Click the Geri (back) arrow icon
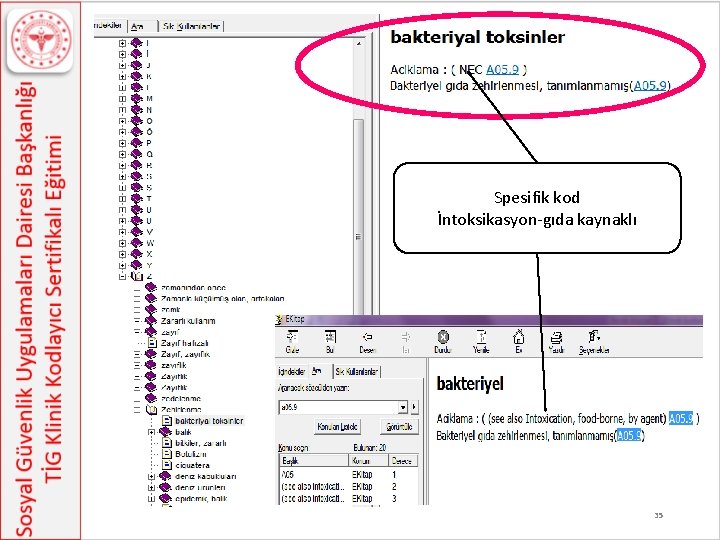Screen dimensions: 720x540 [x=367, y=338]
